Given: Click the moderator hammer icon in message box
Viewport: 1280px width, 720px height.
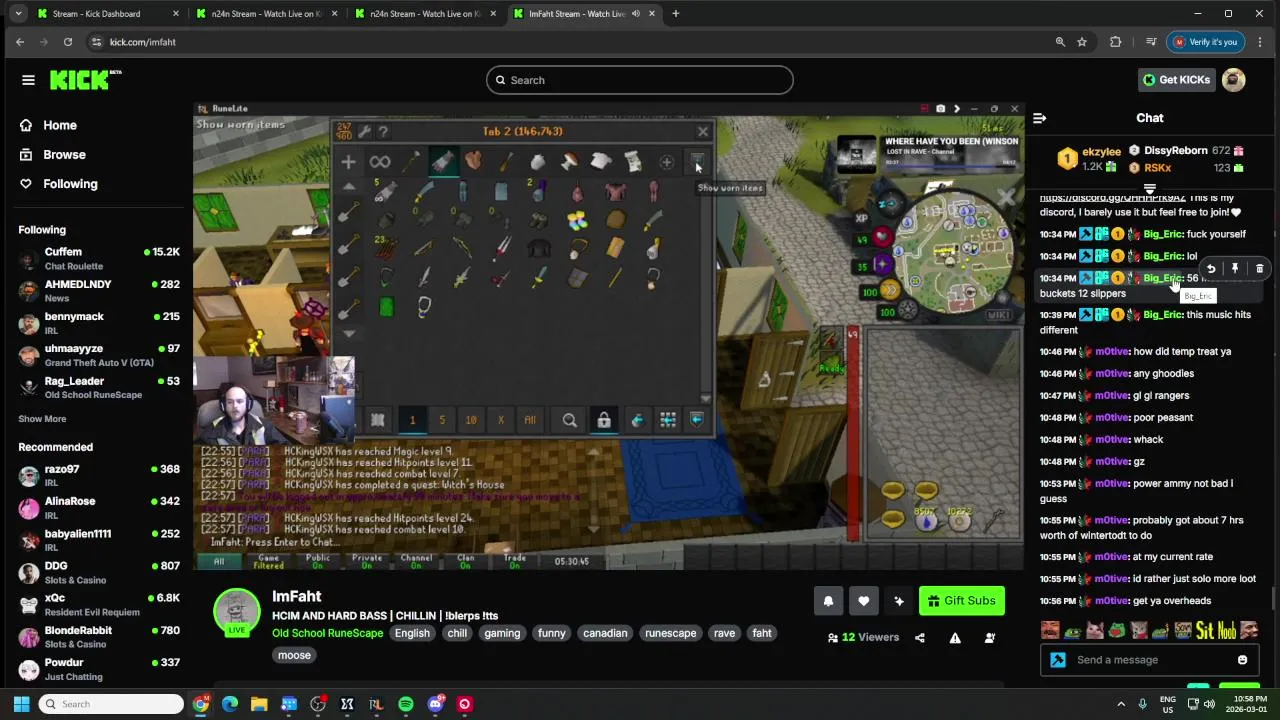Looking at the screenshot, I should pyautogui.click(x=1058, y=660).
